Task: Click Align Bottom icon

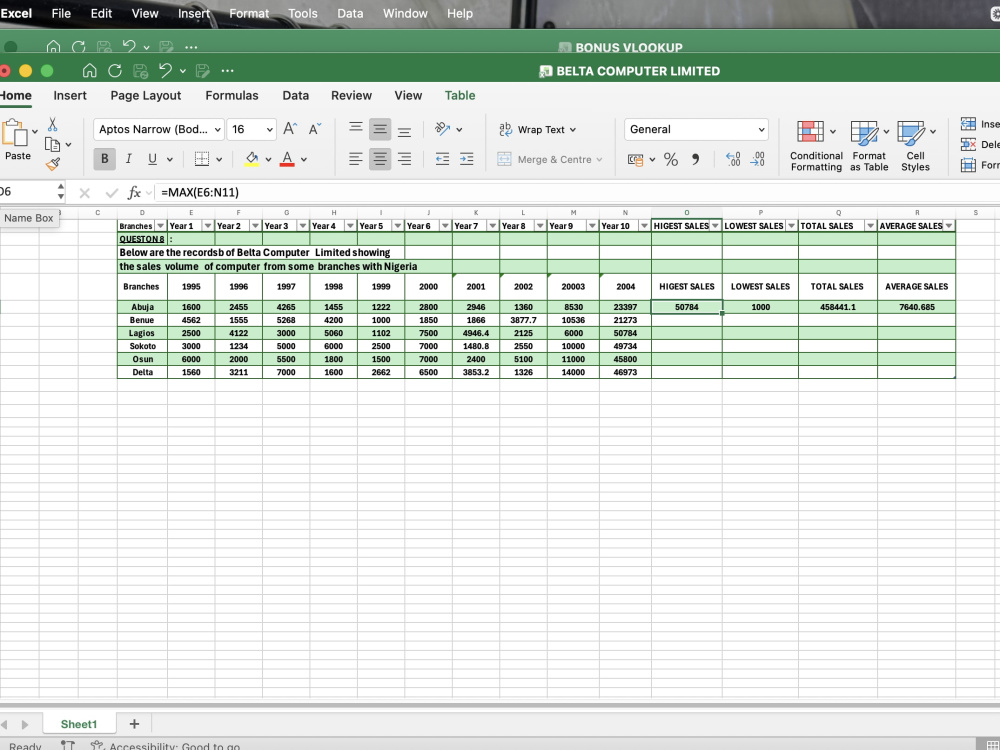Action: 404,131
